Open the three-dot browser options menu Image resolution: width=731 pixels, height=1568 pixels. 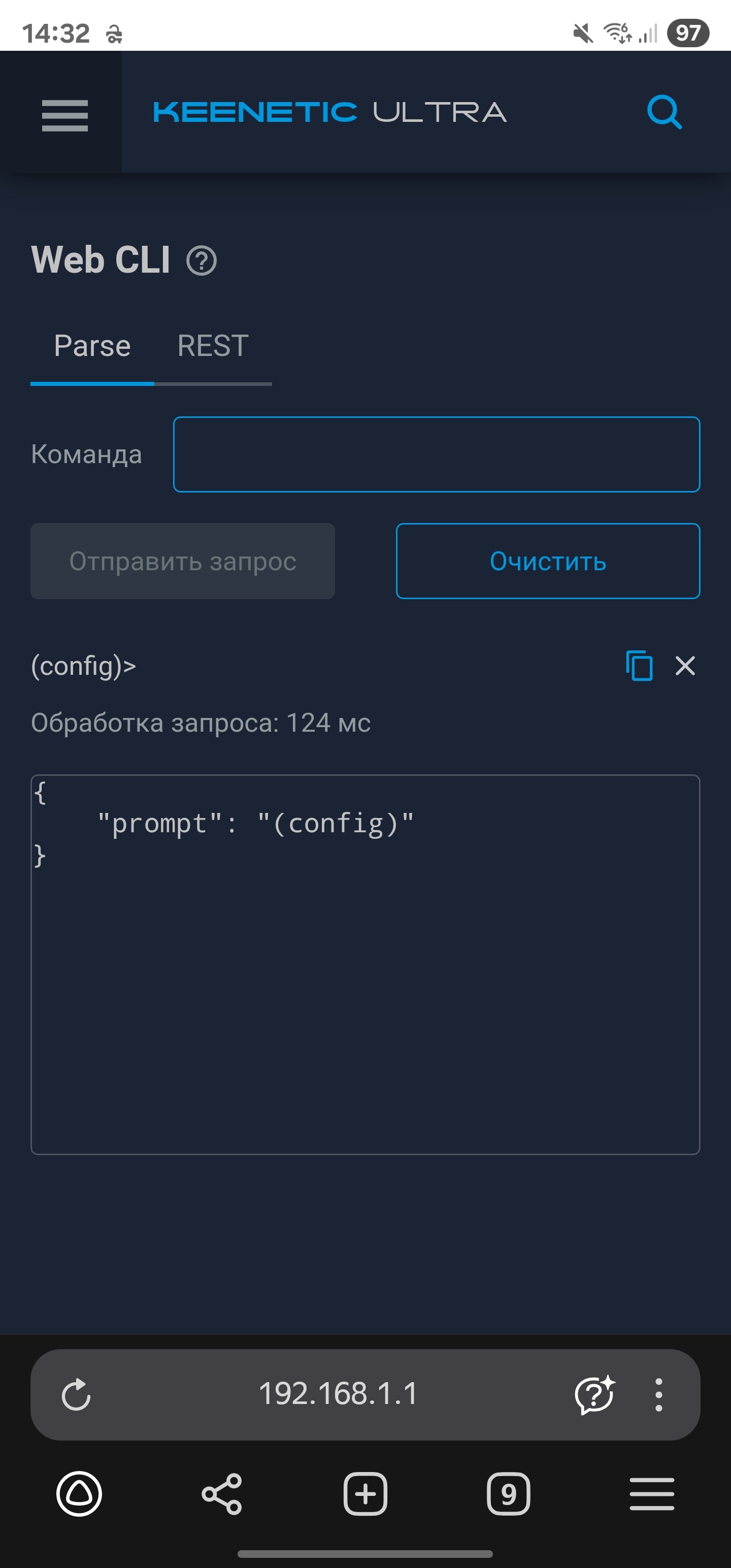[x=658, y=1394]
